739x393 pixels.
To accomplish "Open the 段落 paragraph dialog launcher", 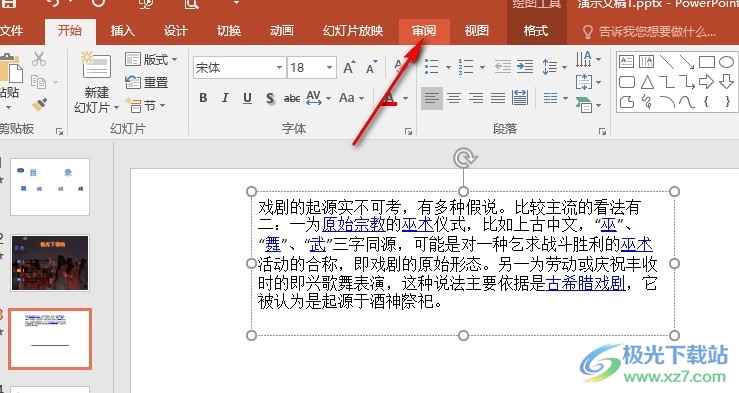I will [602, 131].
